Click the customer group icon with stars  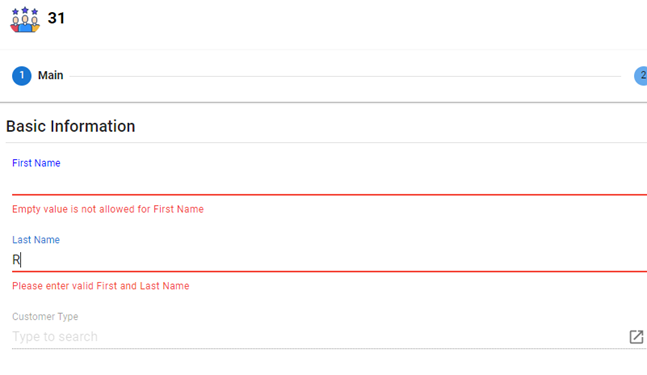tap(25, 19)
